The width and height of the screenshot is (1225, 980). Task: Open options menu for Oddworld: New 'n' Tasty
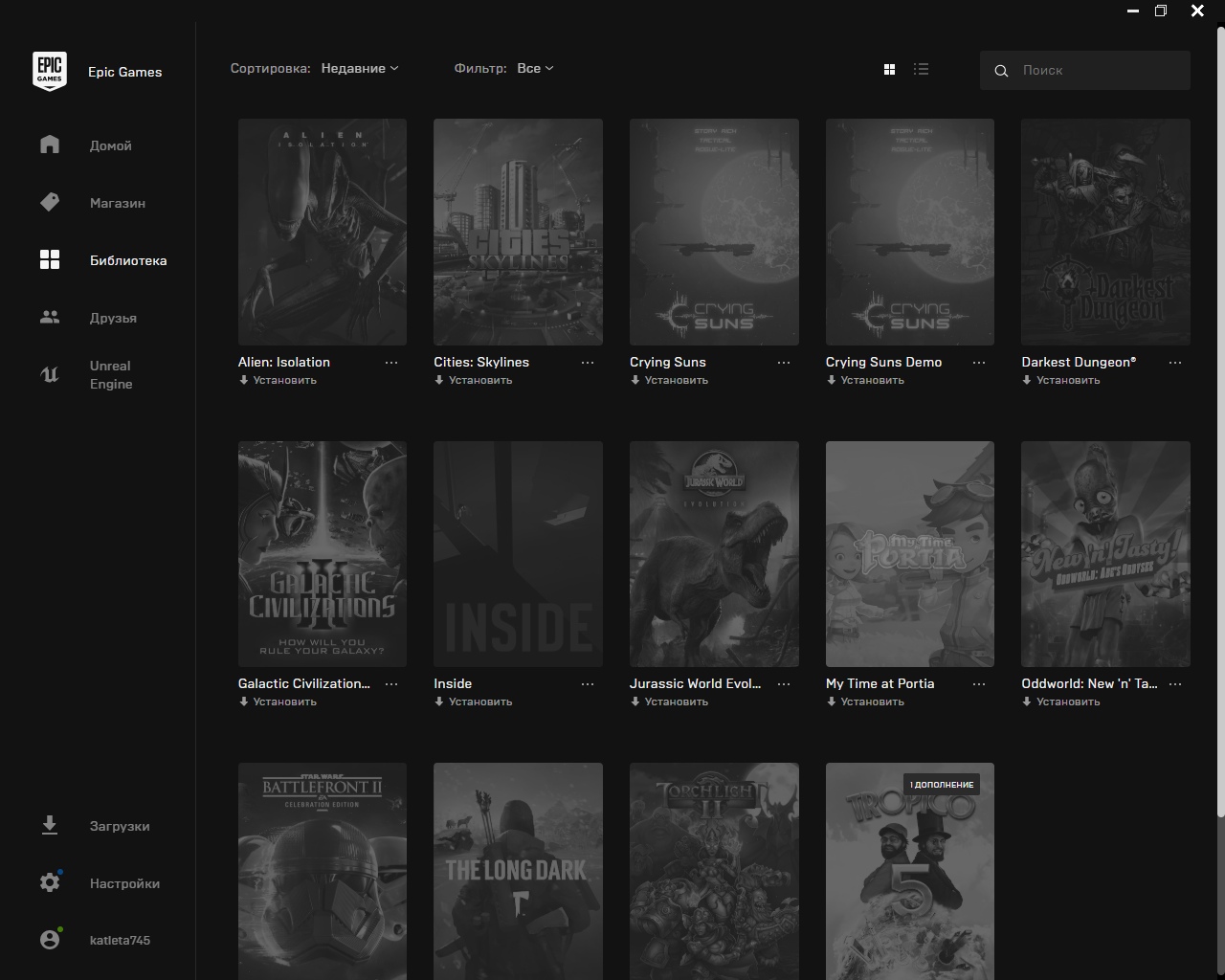(x=1175, y=684)
